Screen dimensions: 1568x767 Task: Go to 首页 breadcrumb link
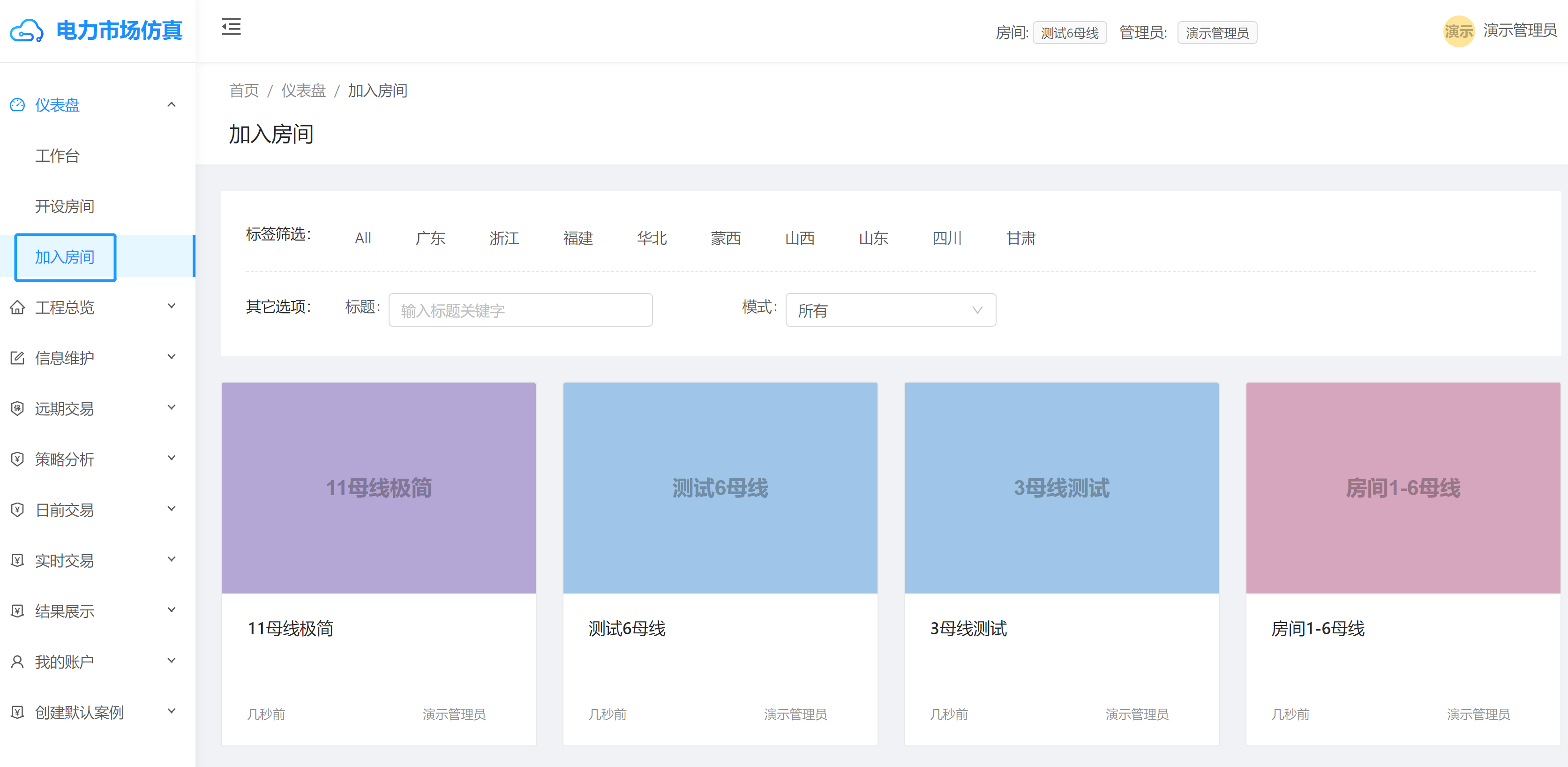coord(243,90)
